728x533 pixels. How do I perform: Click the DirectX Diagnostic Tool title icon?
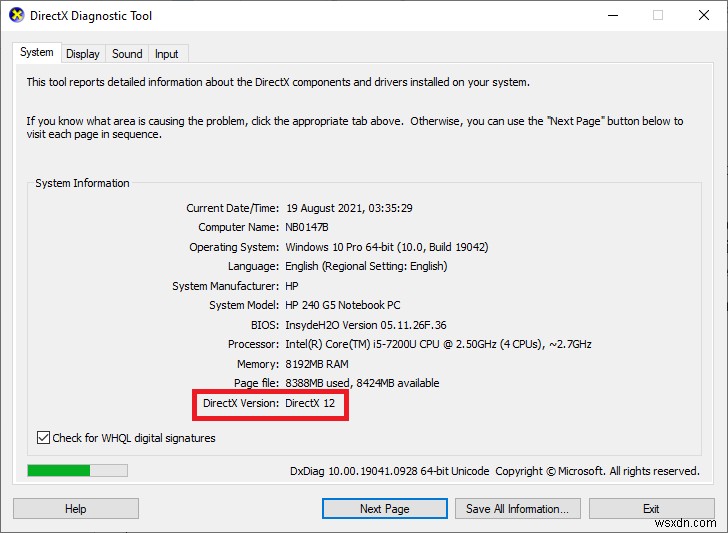pyautogui.click(x=17, y=15)
